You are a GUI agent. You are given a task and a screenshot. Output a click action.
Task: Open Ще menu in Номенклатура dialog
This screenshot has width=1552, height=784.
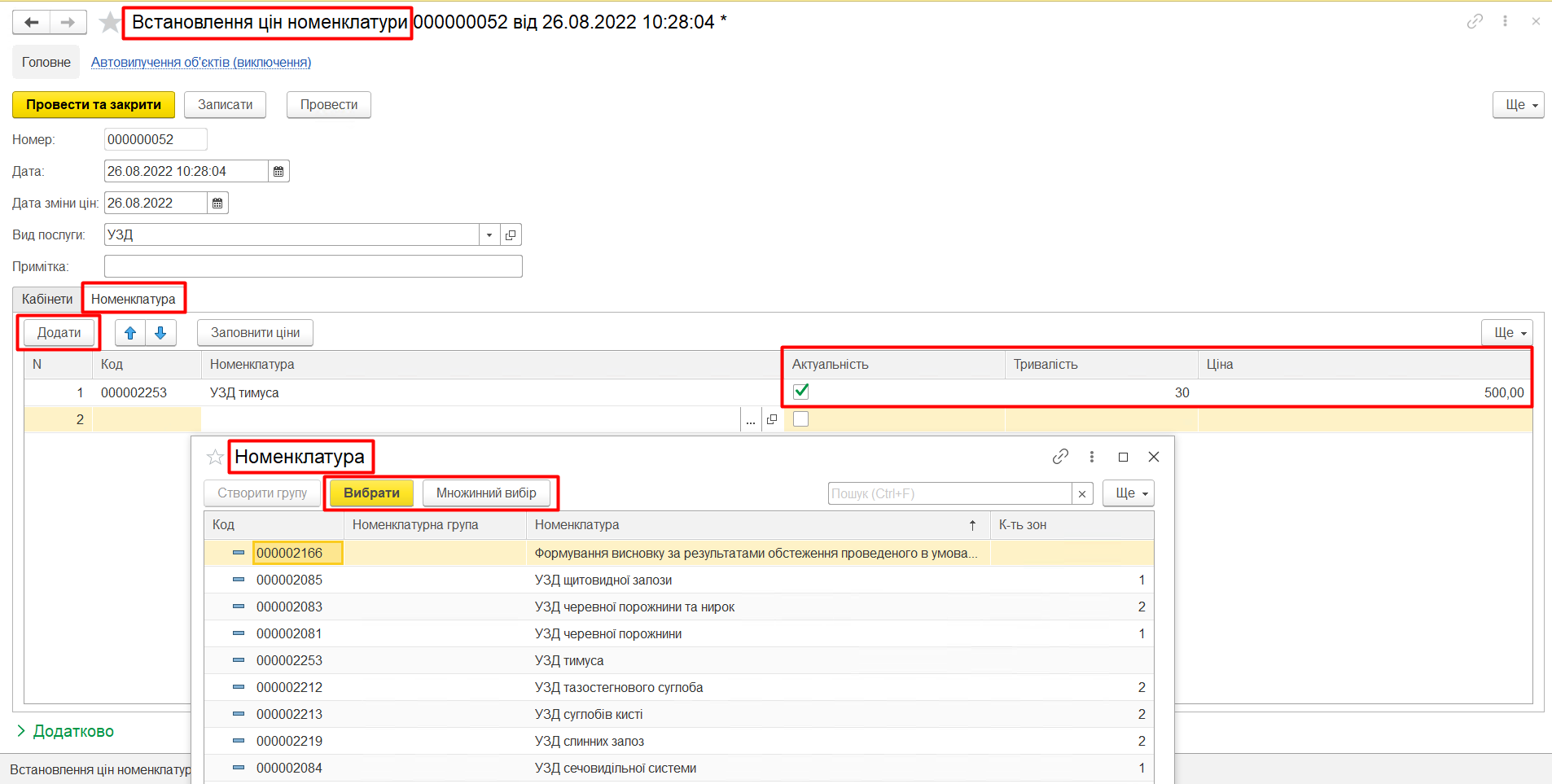click(1129, 493)
